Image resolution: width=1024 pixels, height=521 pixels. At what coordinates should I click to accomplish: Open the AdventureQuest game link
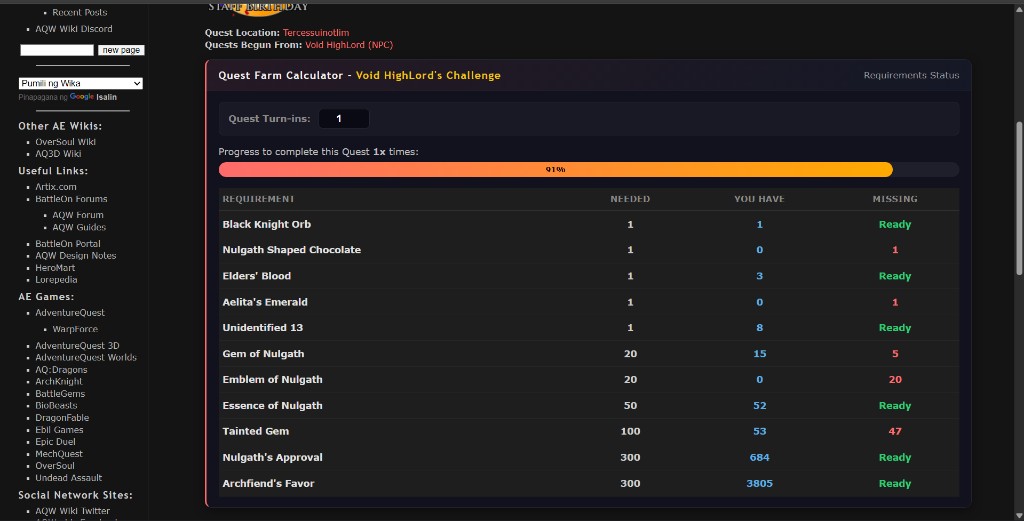click(70, 313)
